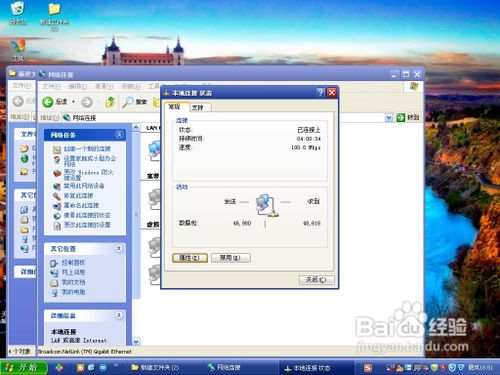Click the 禁用 button in dialog
Image resolution: width=500 pixels, height=375 pixels.
point(230,258)
